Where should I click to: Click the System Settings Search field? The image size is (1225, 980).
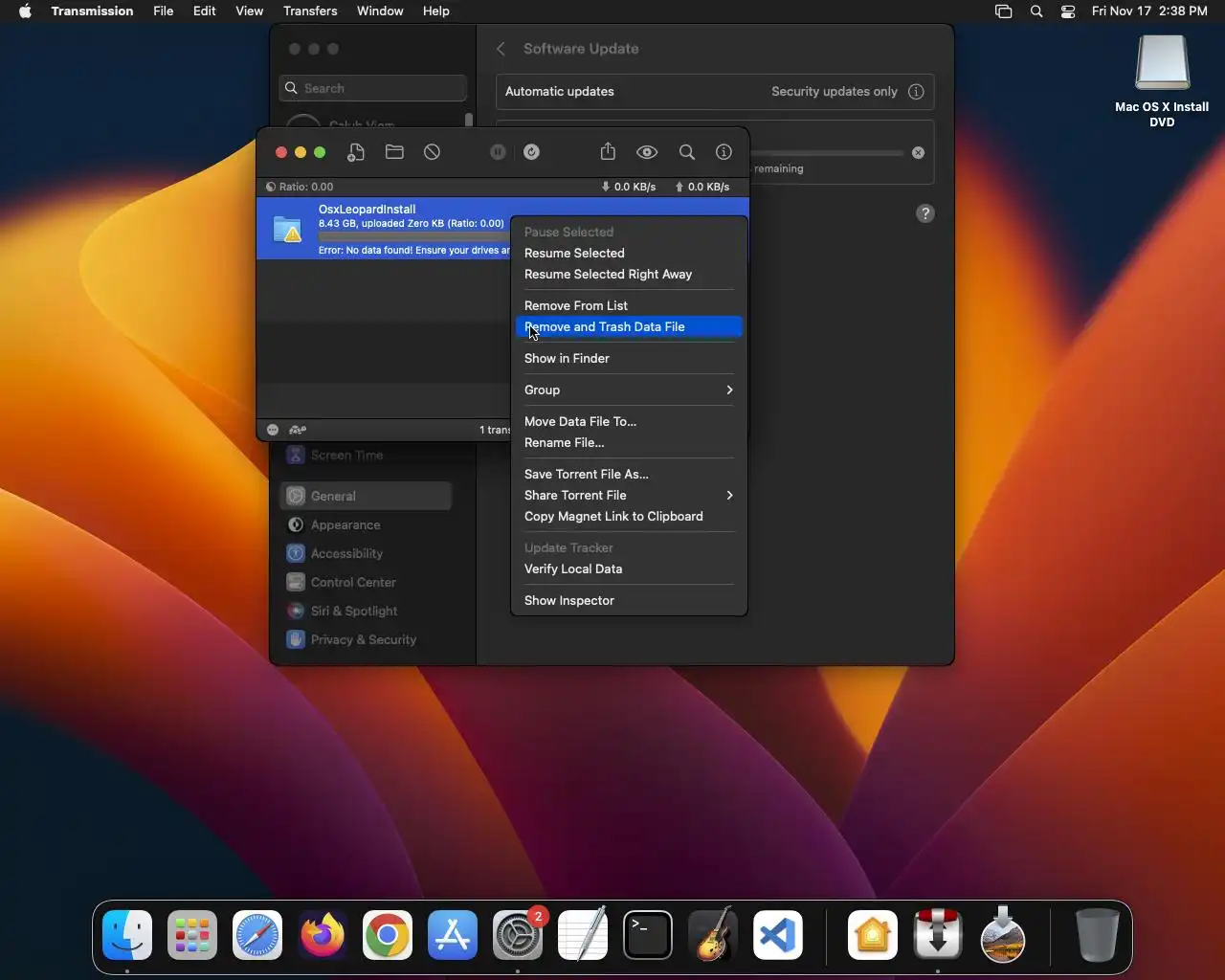click(x=373, y=88)
